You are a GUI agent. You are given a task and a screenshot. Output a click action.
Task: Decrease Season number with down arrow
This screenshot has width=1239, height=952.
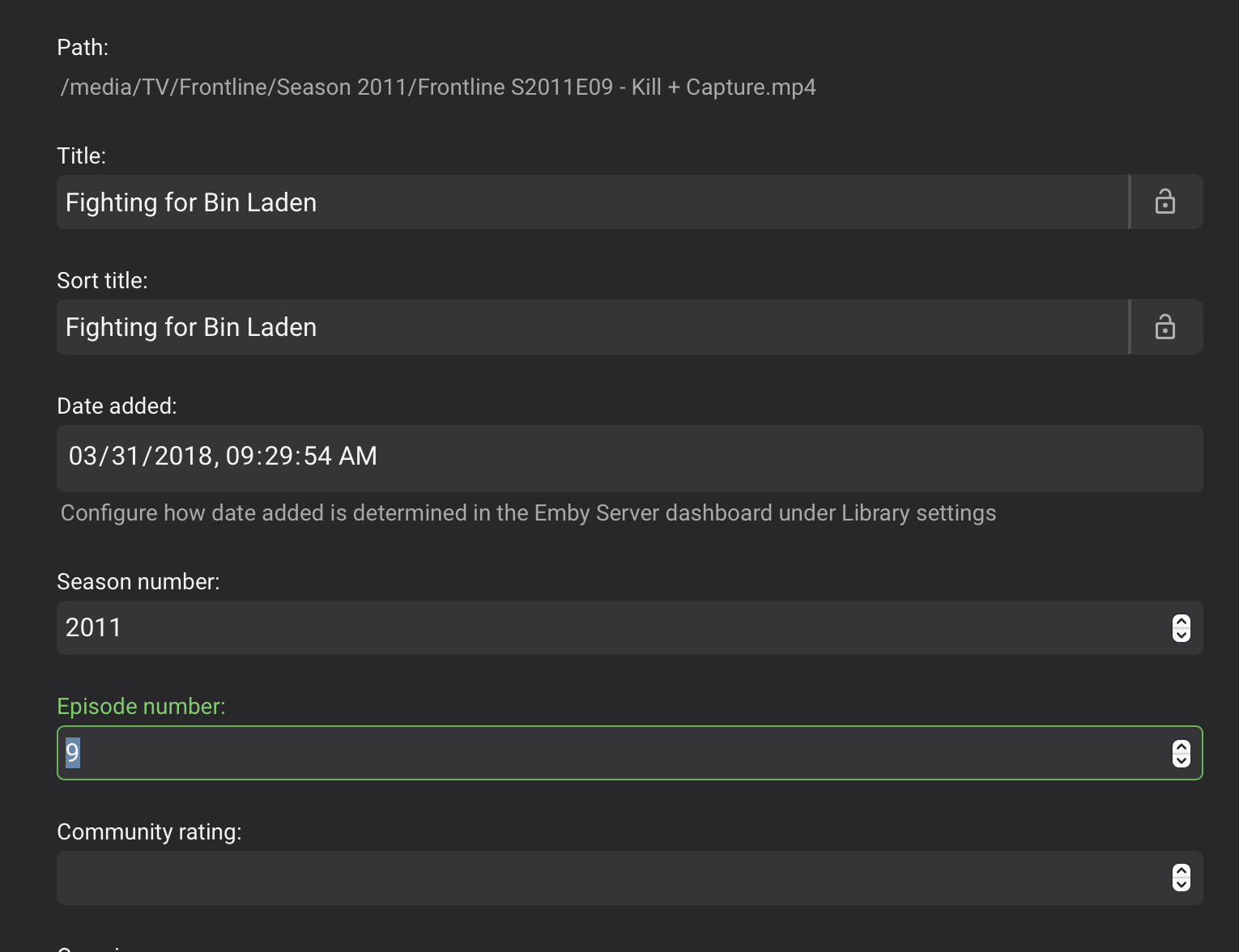coord(1182,635)
